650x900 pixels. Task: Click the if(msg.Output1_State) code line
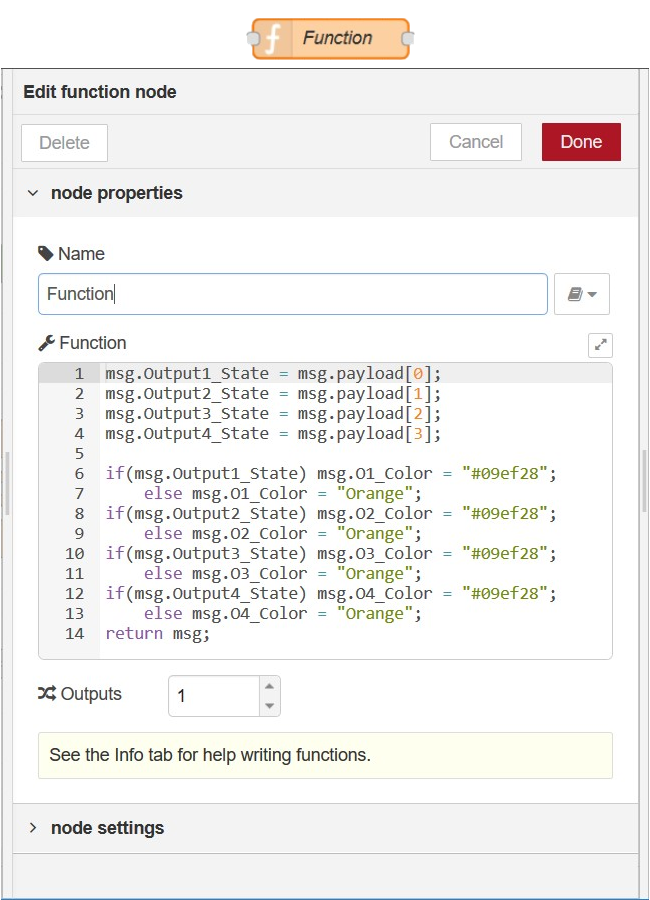coord(331,474)
